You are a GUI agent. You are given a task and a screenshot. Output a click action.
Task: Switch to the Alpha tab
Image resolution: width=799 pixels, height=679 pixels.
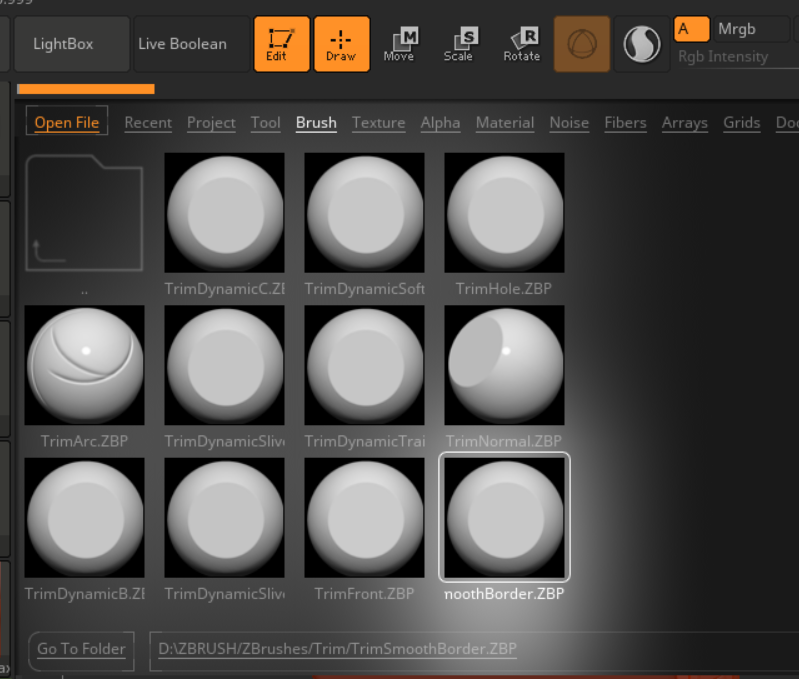440,123
